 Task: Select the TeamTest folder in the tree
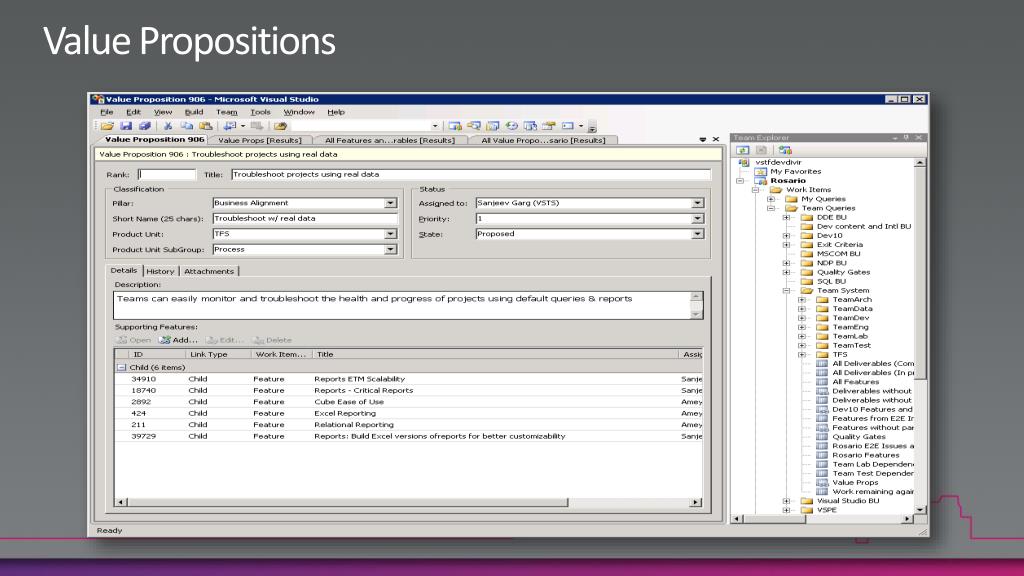pos(851,345)
